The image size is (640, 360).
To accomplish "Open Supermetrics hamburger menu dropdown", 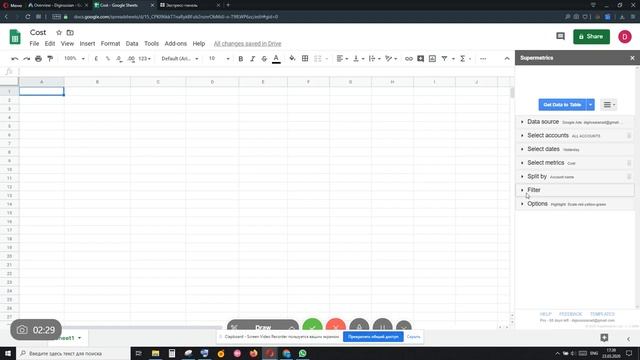I will pyautogui.click(x=609, y=105).
